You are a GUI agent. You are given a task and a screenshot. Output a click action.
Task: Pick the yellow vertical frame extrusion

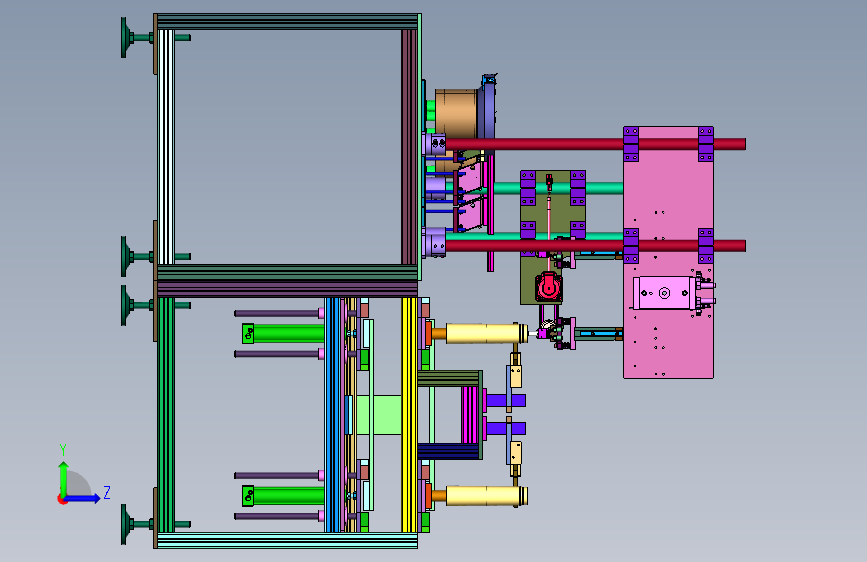coord(409,415)
